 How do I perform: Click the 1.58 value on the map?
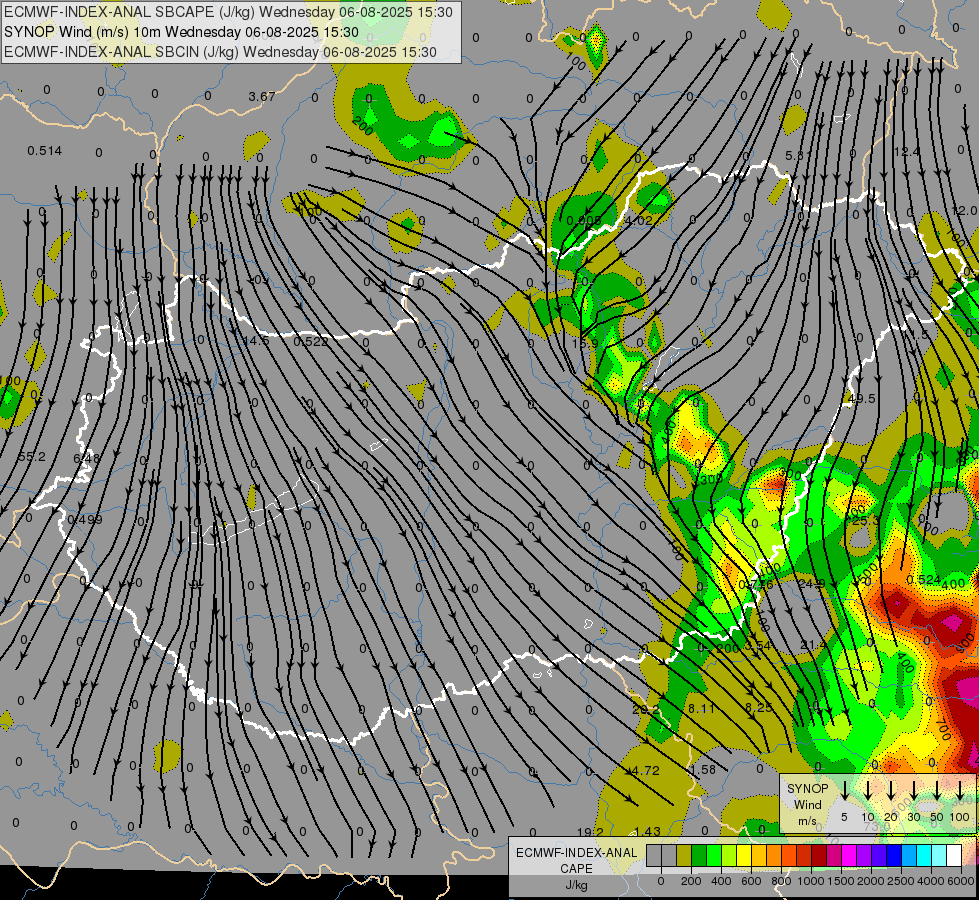pos(703,769)
